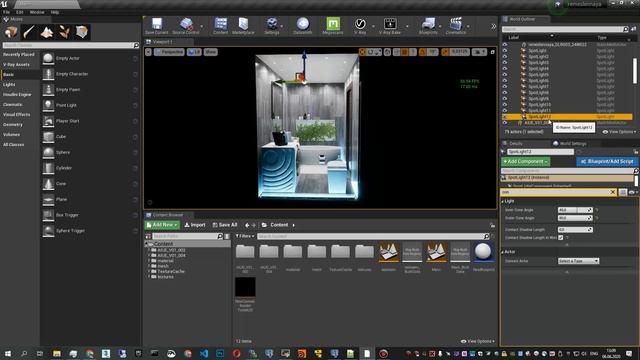
Task: Click the Blueprint/Add Script button
Action: (x=607, y=162)
